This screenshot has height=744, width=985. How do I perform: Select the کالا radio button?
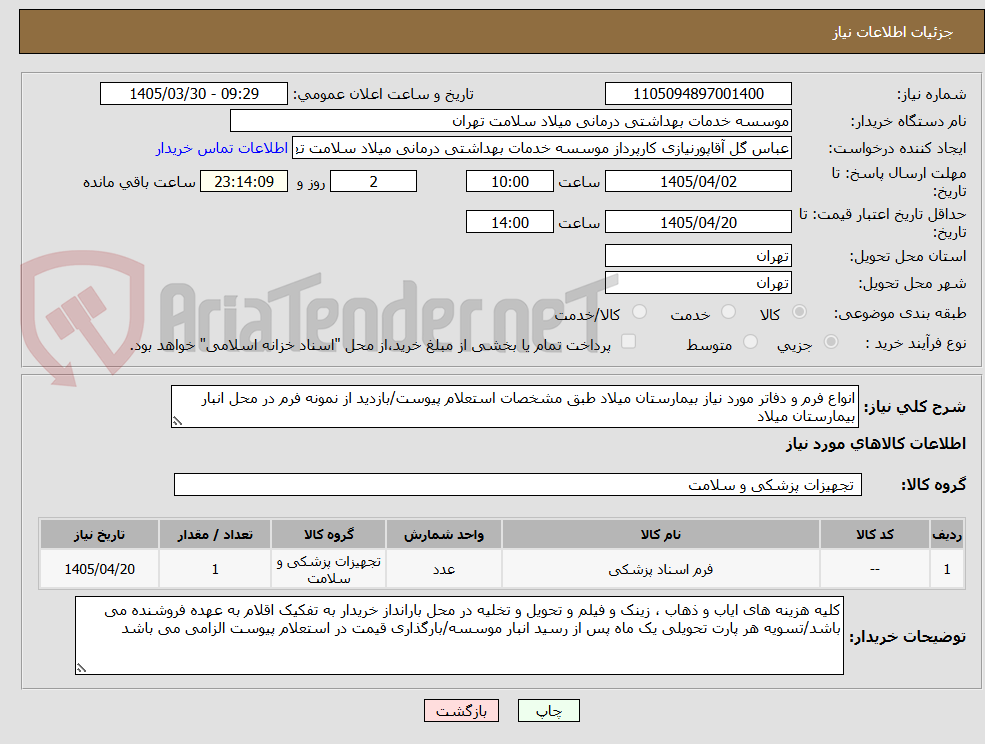point(800,312)
